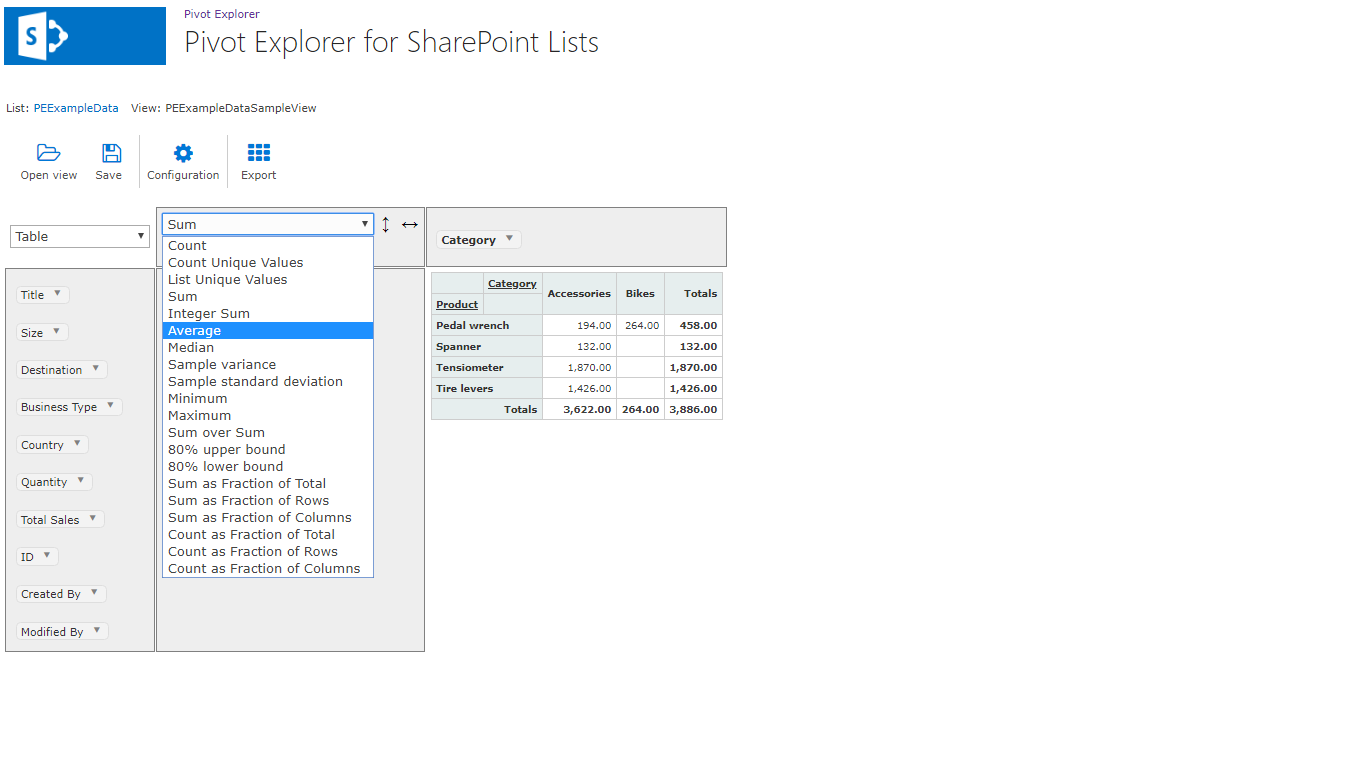This screenshot has height=768, width=1366.
Task: Open the Table renderer dropdown
Action: point(80,237)
